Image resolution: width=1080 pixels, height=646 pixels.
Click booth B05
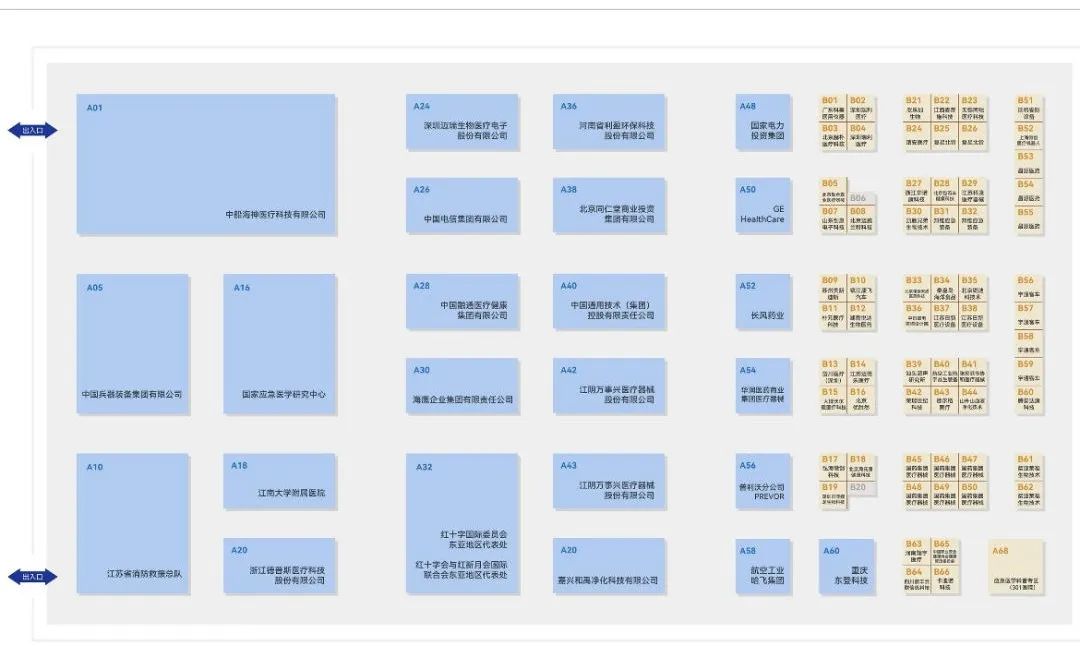click(x=833, y=192)
